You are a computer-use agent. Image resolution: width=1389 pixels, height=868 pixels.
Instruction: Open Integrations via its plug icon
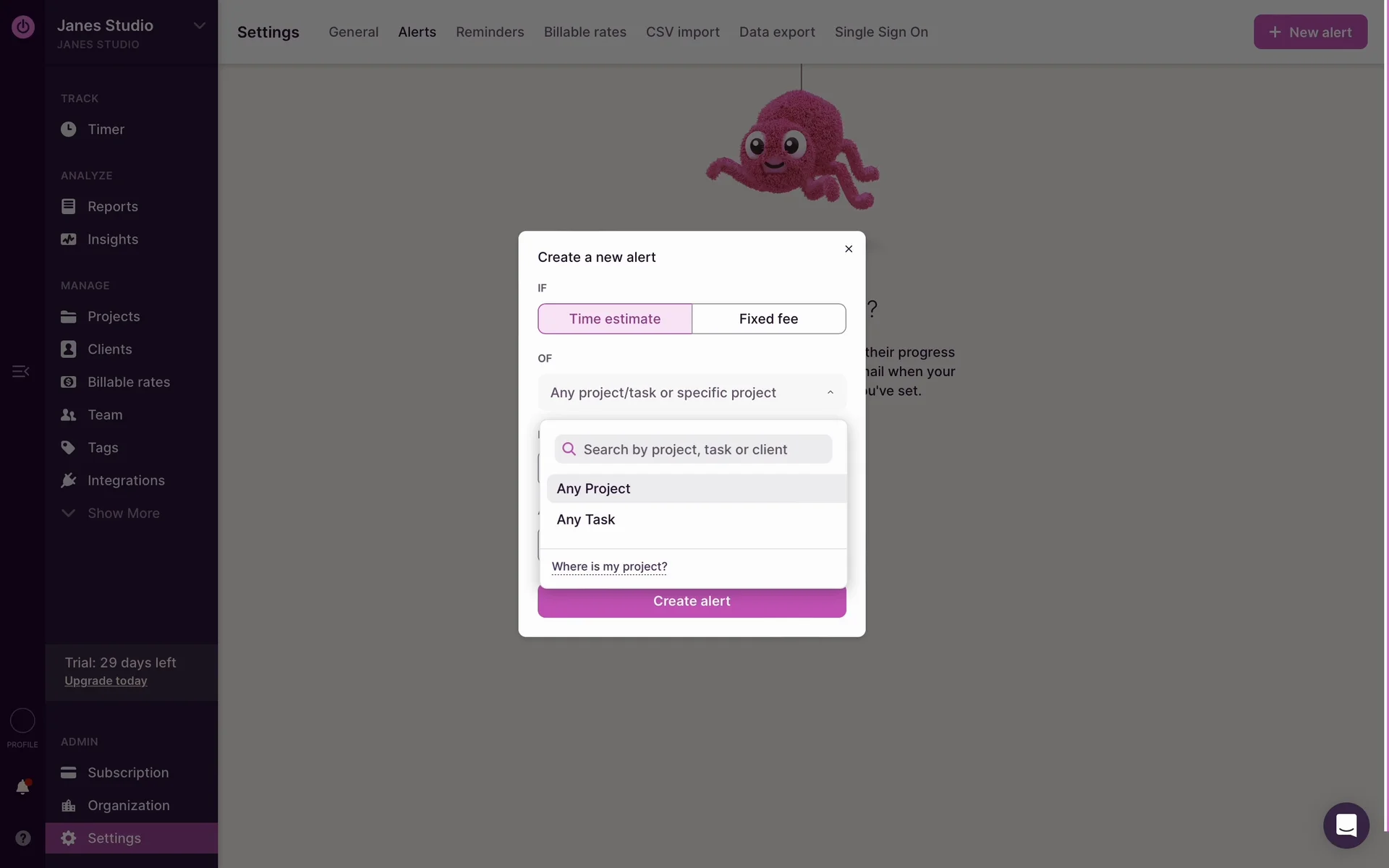pos(69,480)
